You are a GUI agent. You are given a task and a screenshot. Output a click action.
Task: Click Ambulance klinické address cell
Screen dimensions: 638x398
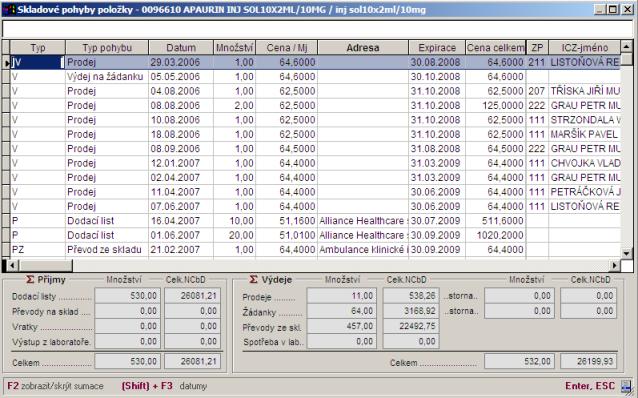coord(363,249)
